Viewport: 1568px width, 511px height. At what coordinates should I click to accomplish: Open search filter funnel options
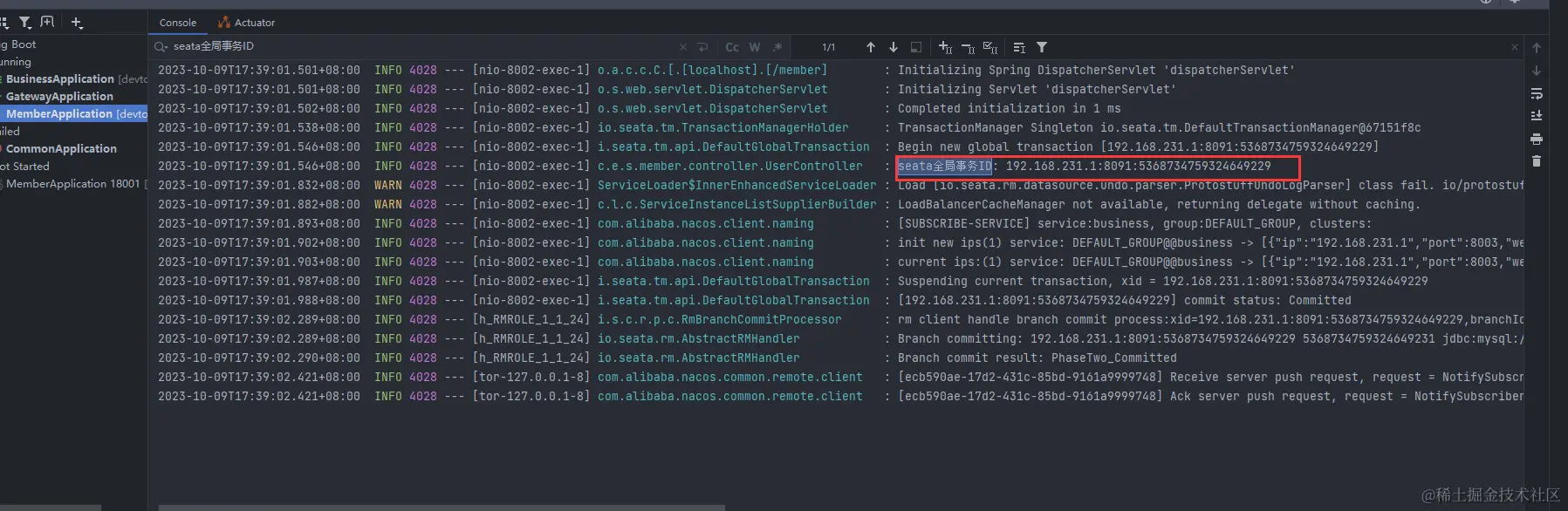click(1042, 47)
